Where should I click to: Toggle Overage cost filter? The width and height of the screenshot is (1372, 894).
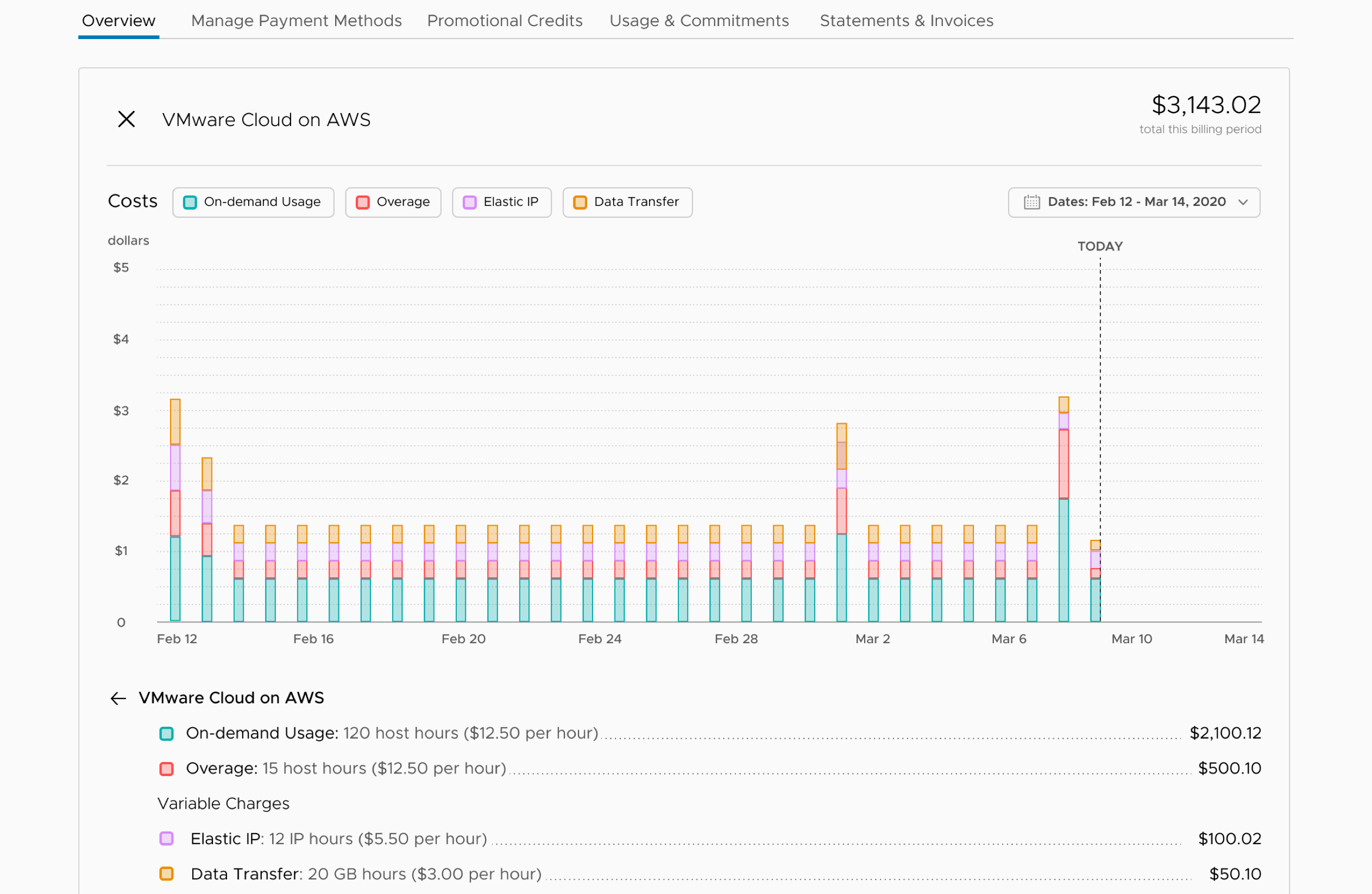point(393,202)
